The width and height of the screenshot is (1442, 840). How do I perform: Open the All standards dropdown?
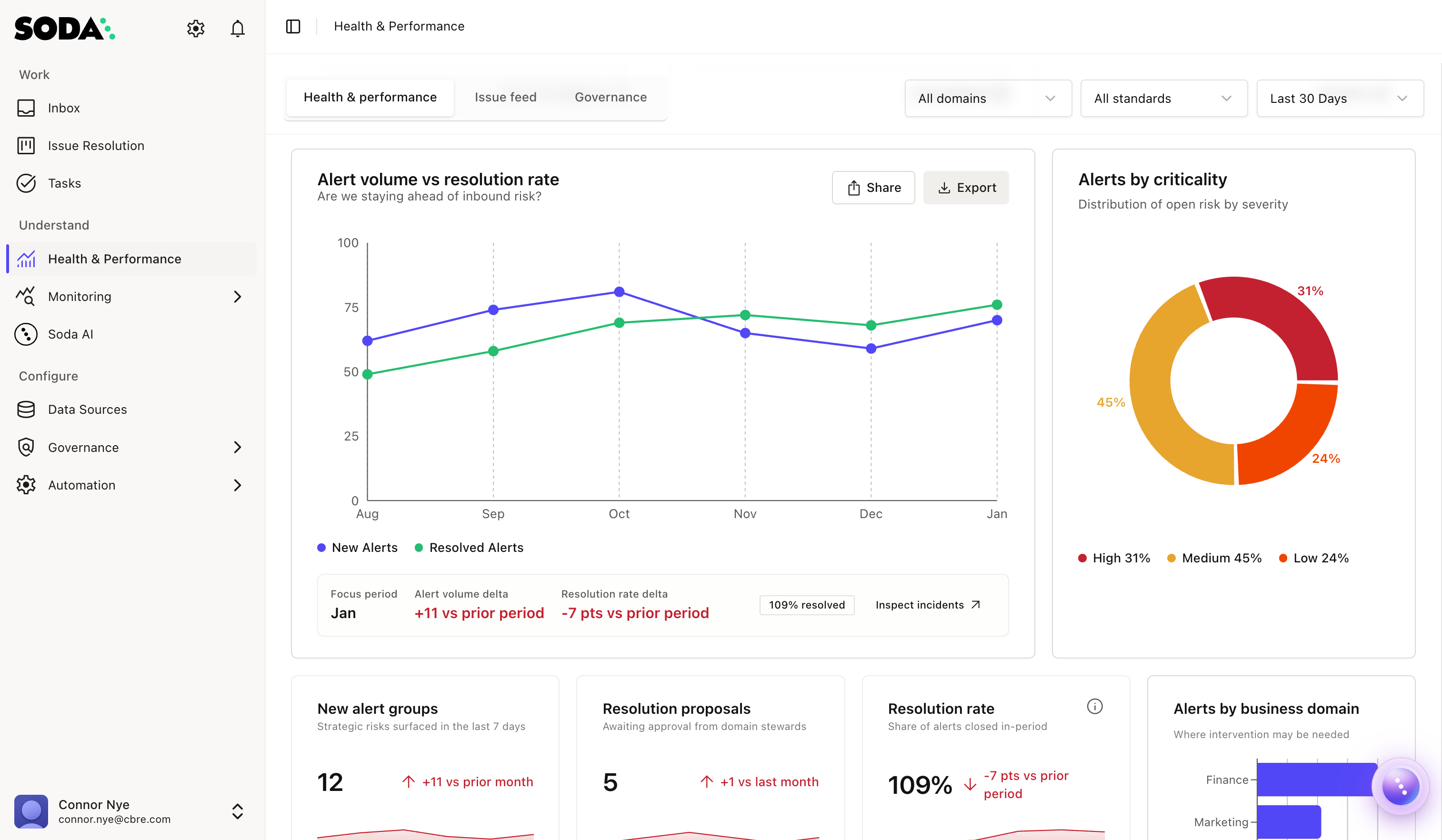tap(1163, 99)
